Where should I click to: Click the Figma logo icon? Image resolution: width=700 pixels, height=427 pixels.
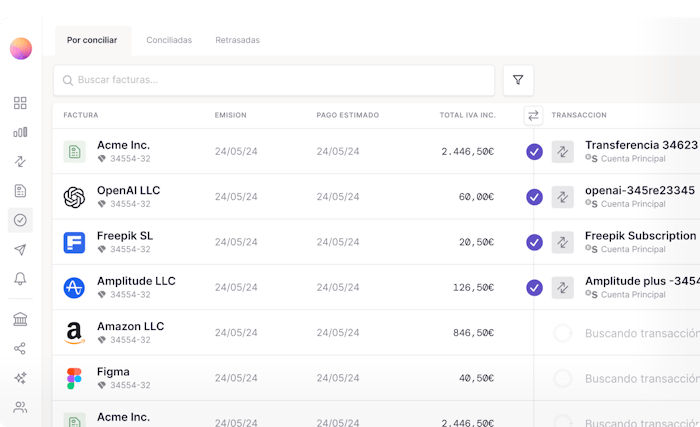tap(74, 378)
